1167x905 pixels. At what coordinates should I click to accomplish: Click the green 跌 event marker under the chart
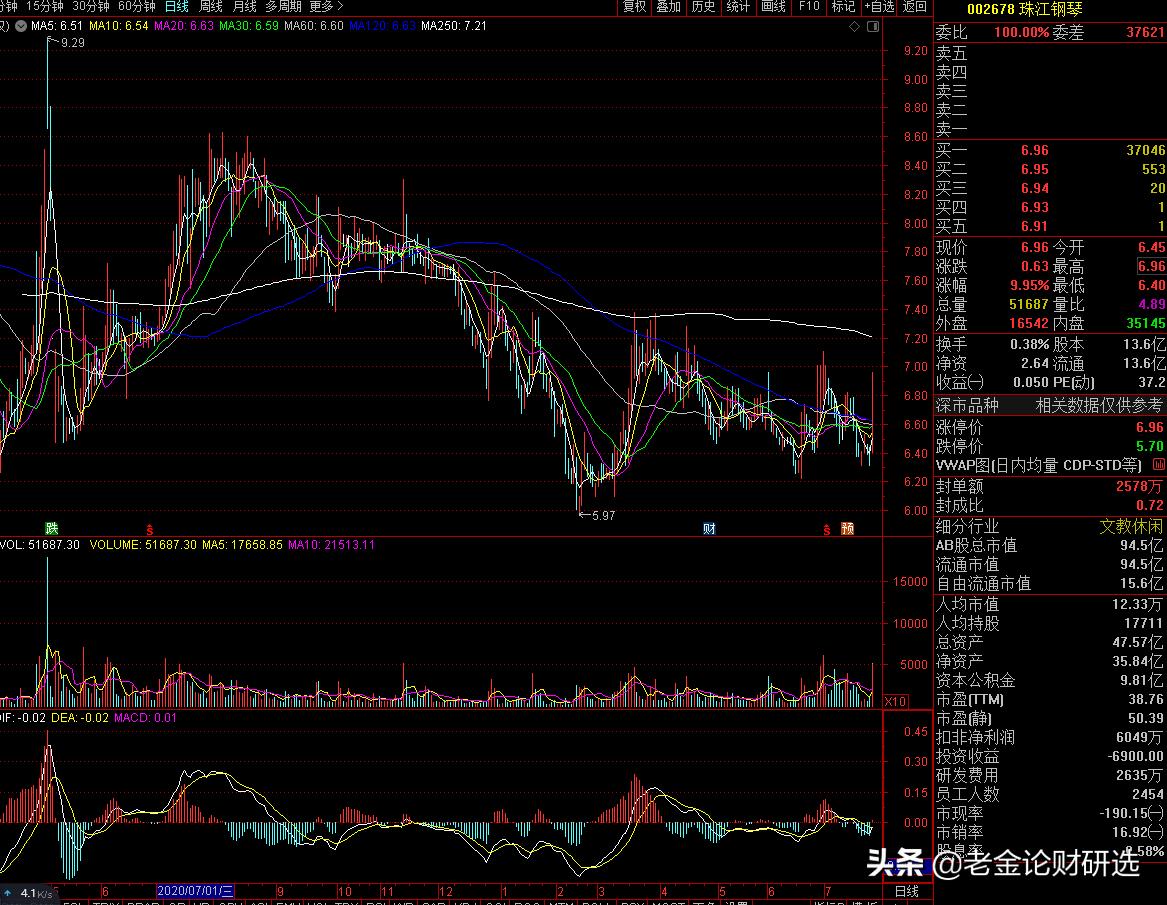point(51,528)
